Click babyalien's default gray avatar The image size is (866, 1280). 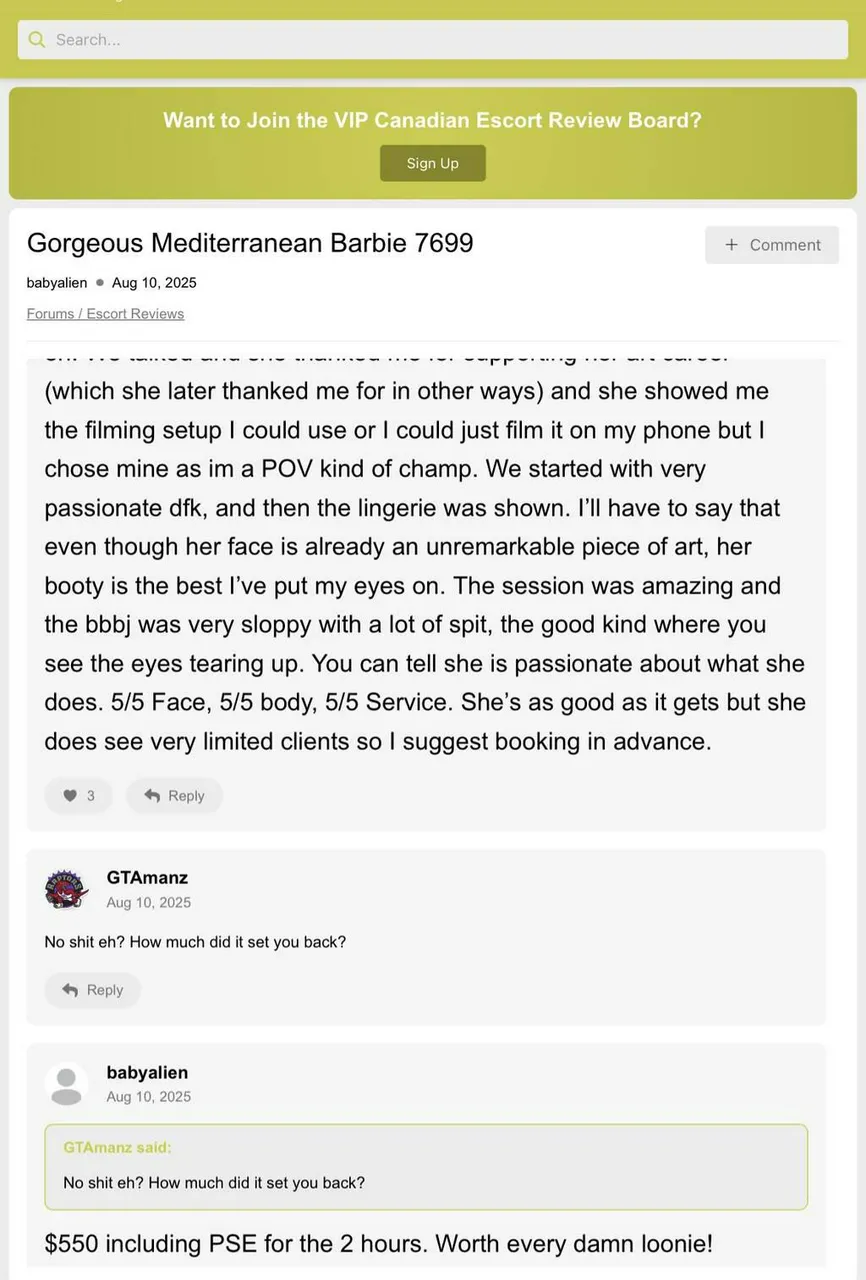click(x=66, y=1084)
